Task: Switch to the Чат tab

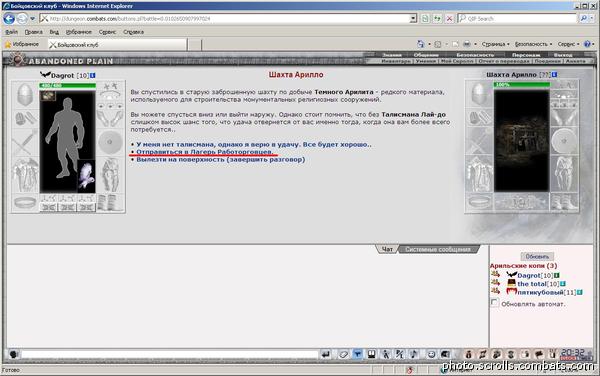Action: [x=387, y=249]
